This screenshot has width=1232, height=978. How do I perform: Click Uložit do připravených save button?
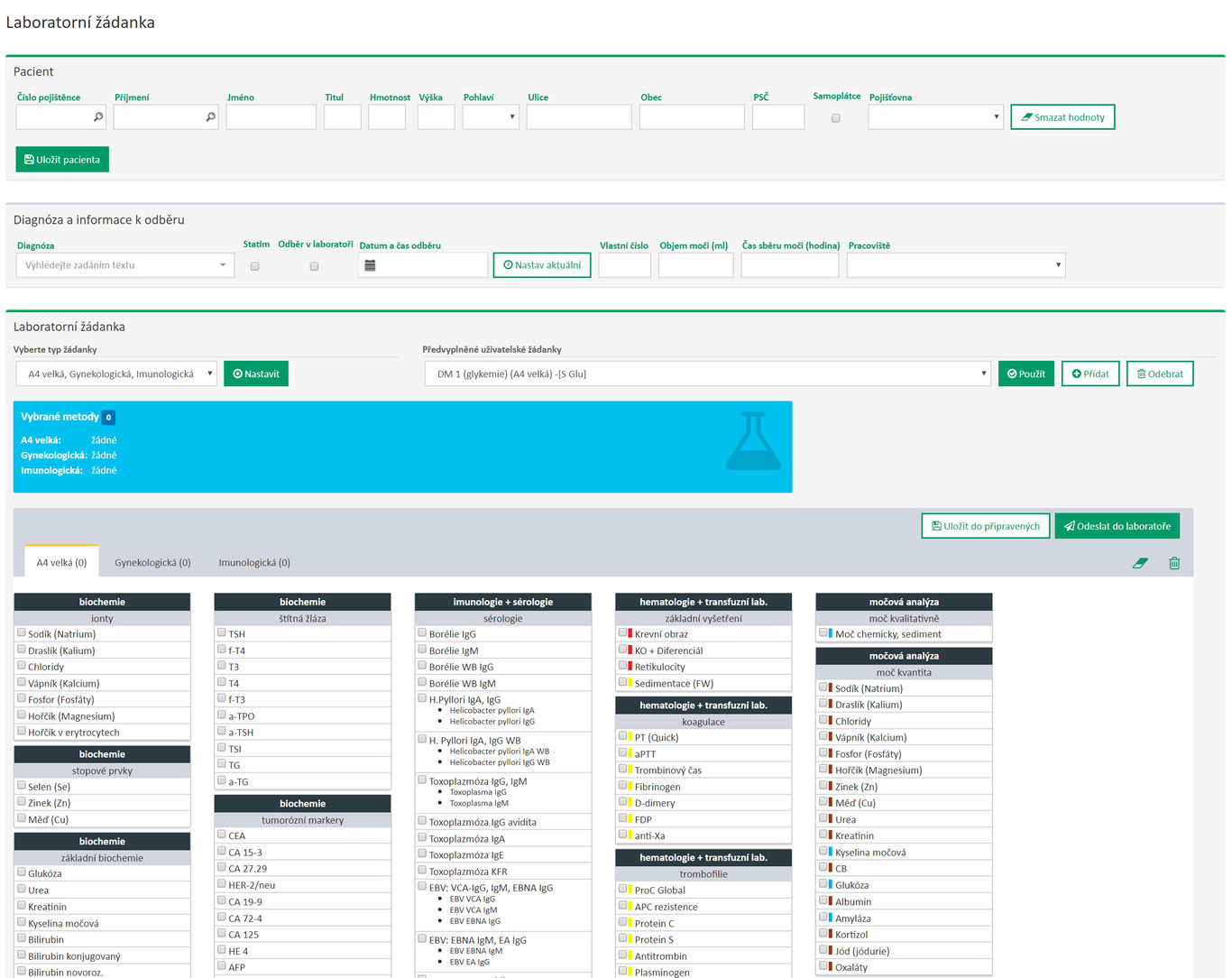[986, 526]
